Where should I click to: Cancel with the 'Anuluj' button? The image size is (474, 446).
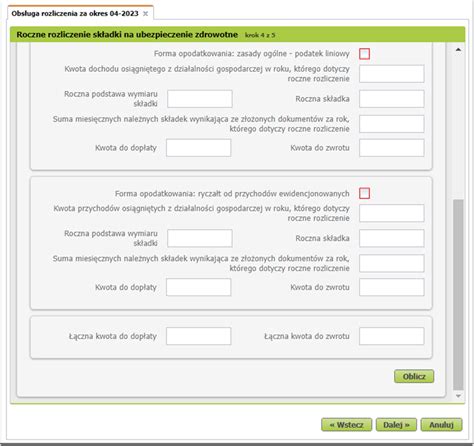pyautogui.click(x=441, y=425)
